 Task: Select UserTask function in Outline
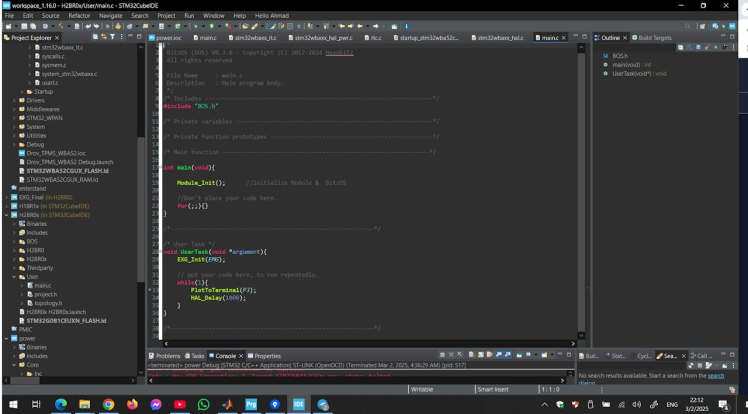[x=631, y=73]
